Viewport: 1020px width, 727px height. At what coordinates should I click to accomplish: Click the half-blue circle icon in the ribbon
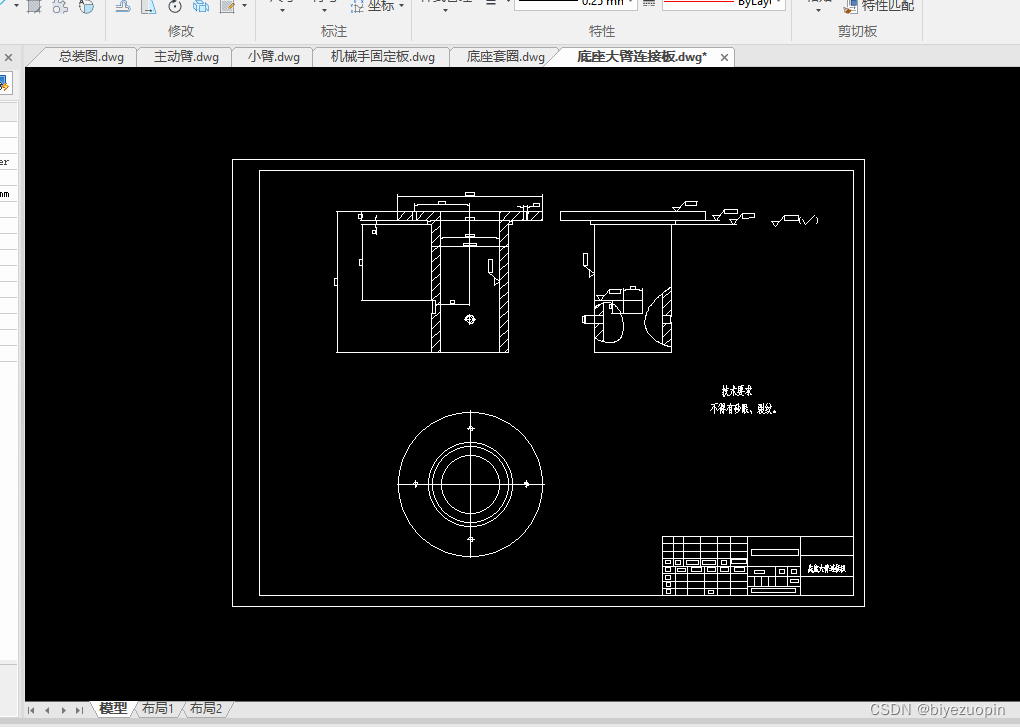86,7
